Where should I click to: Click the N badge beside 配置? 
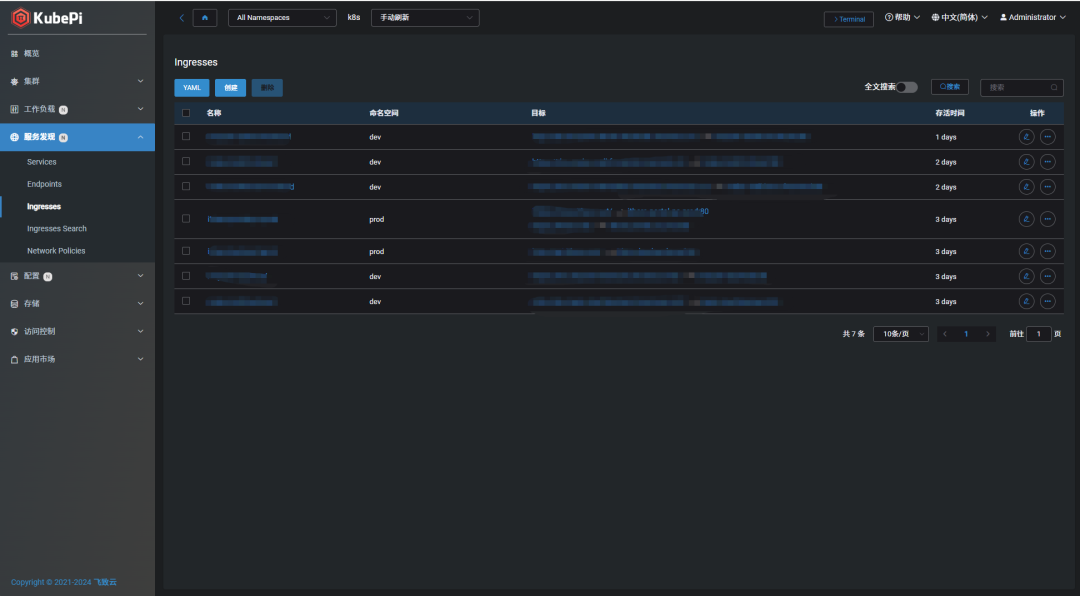[48, 277]
